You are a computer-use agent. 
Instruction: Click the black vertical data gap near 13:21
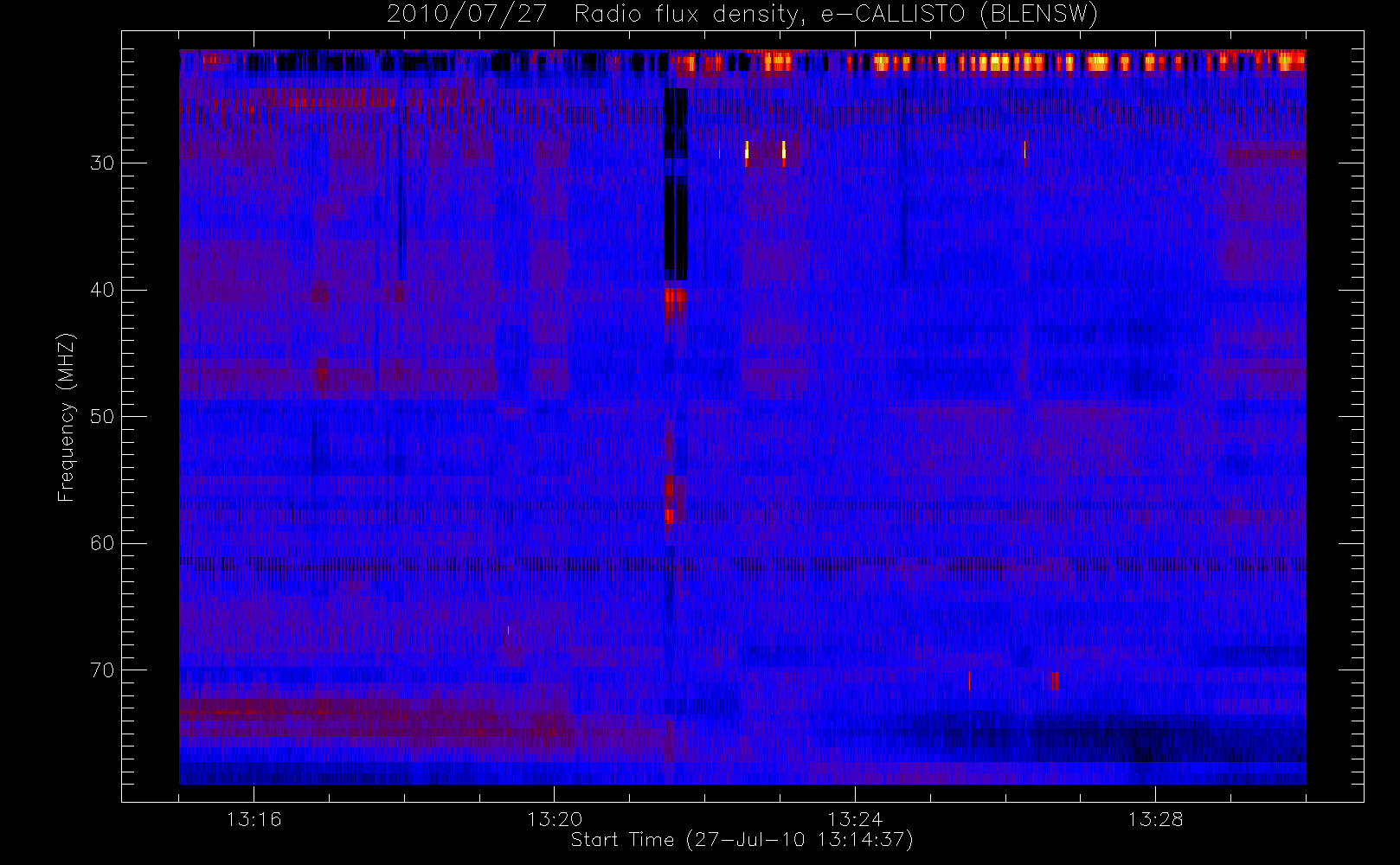[x=675, y=183]
